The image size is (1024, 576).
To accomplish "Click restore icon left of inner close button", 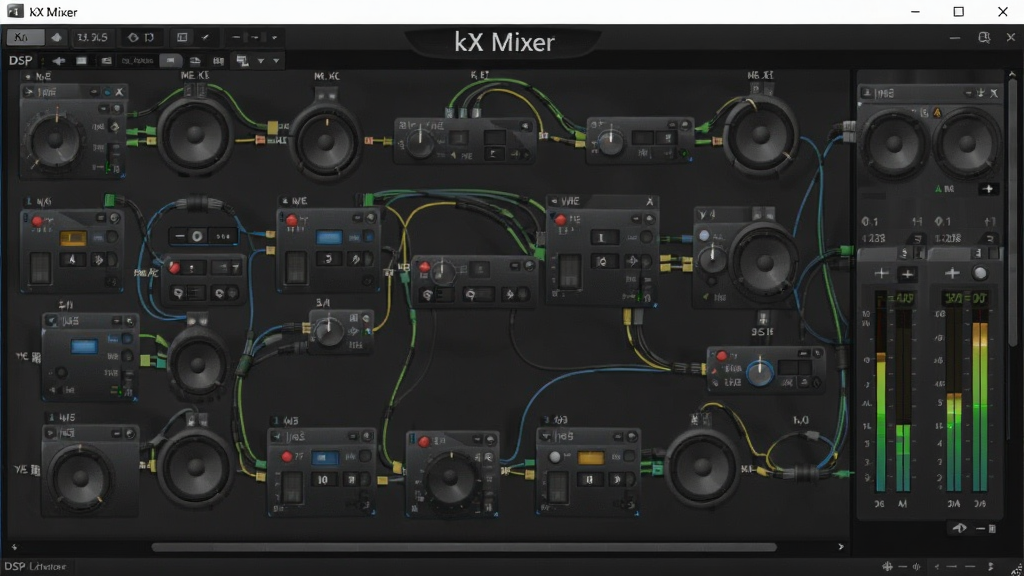I will coord(984,37).
